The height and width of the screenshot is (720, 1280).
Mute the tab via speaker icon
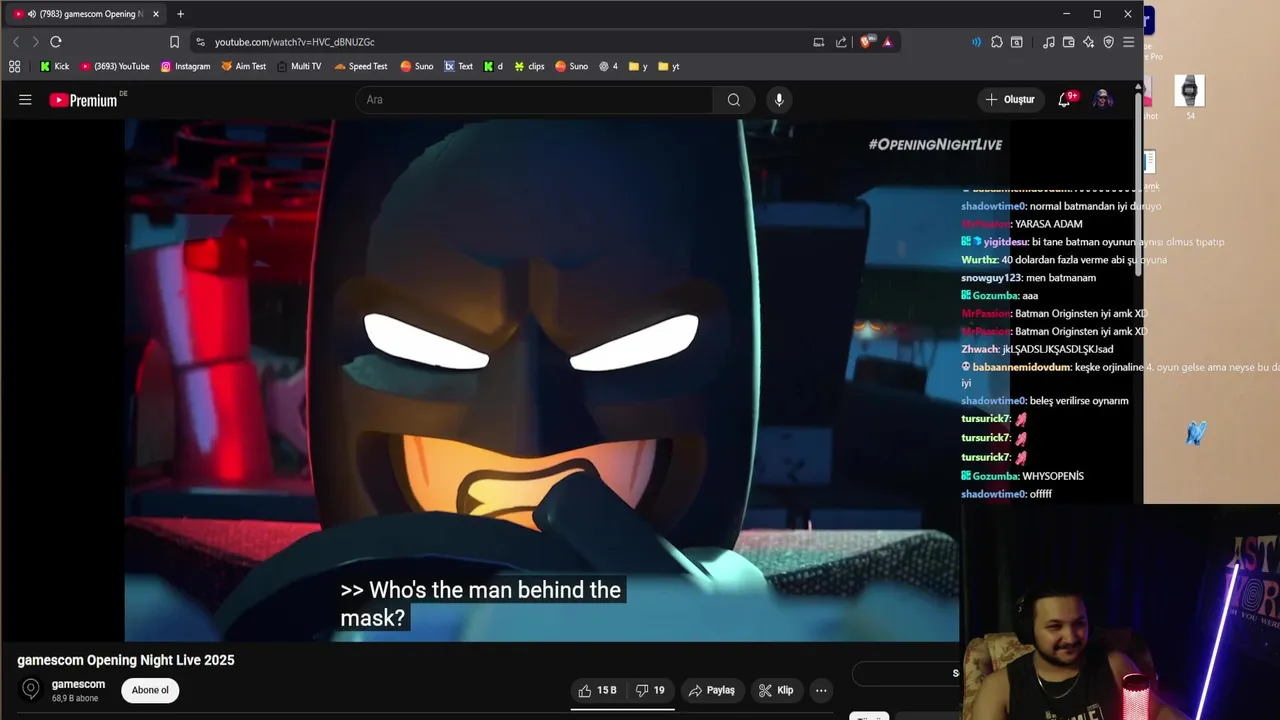pos(32,14)
